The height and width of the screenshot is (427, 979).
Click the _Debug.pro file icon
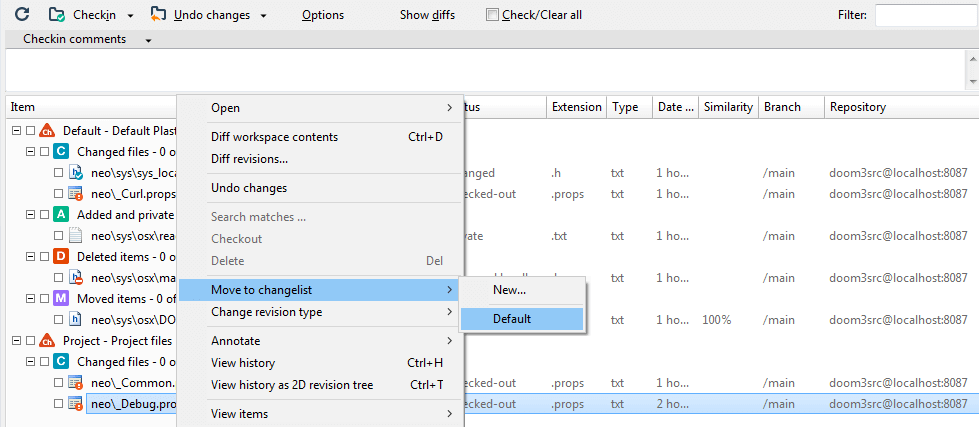pos(76,403)
